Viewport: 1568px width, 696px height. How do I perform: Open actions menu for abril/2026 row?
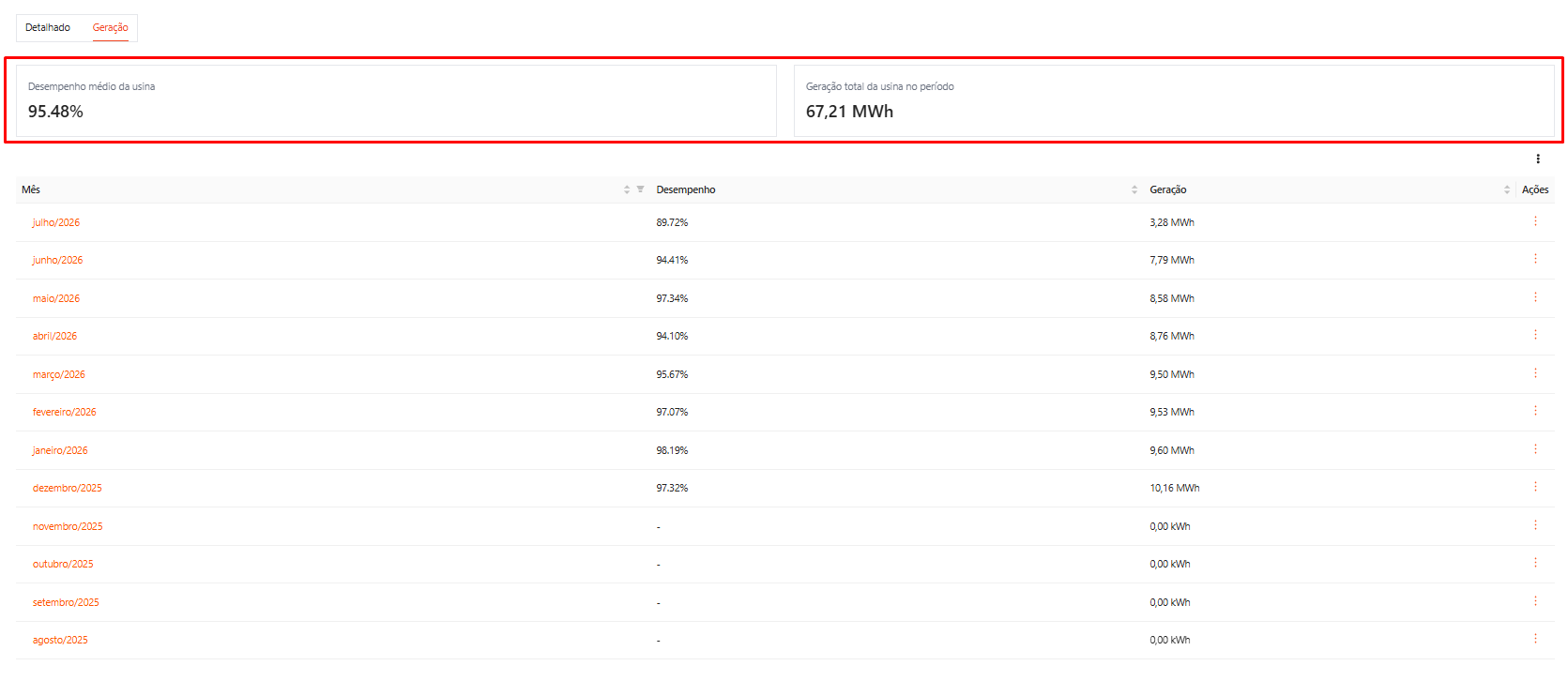(x=1535, y=335)
